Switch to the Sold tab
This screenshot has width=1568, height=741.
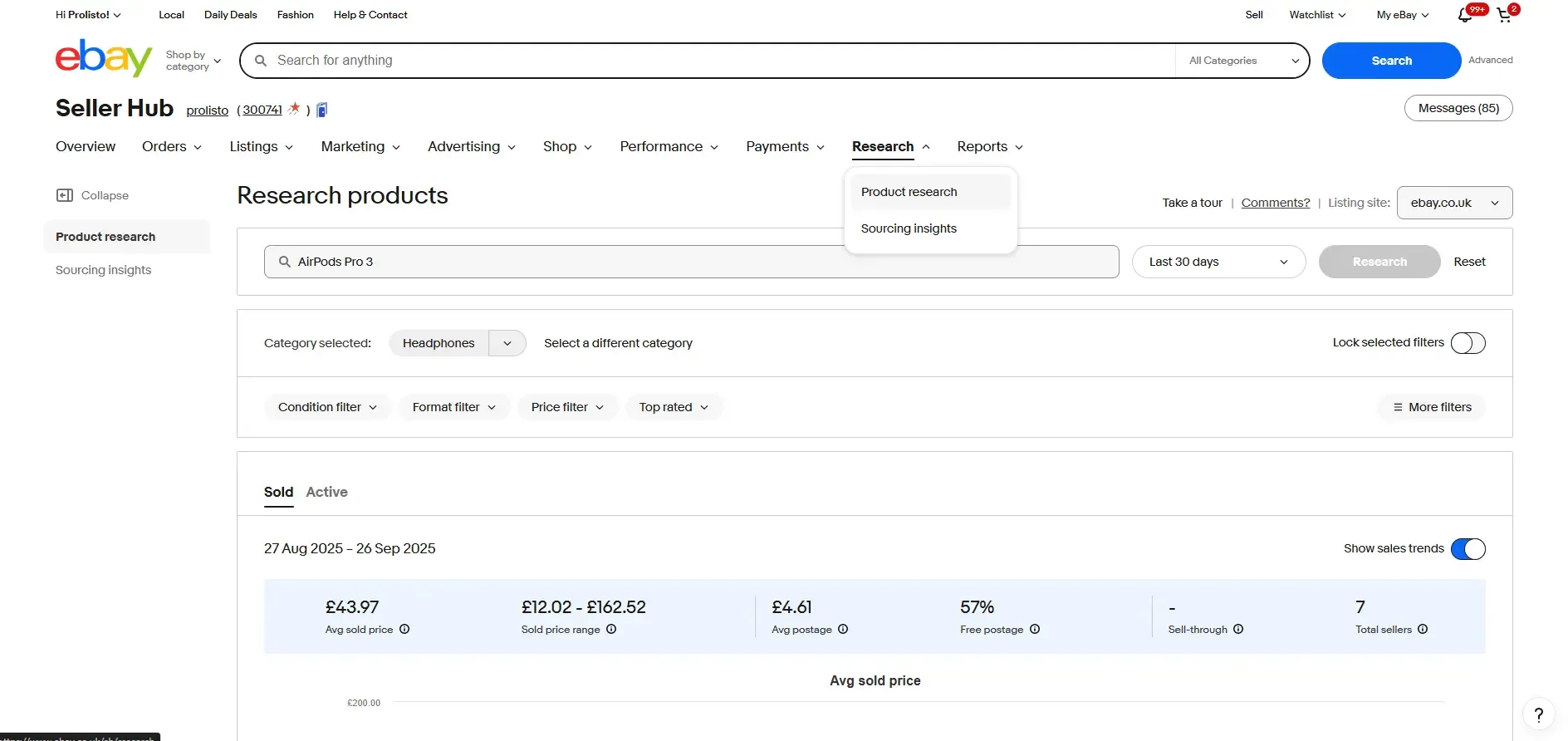click(278, 492)
